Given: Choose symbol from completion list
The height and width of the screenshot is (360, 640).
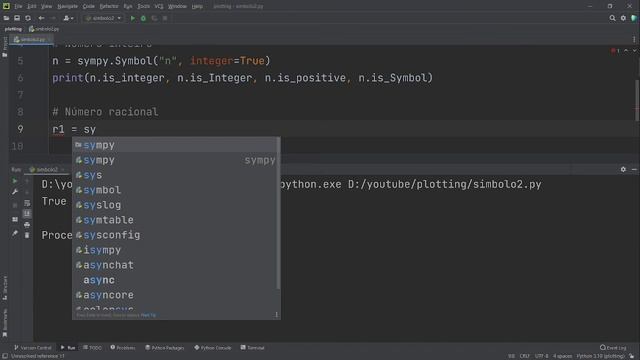Looking at the screenshot, I should tap(176, 190).
